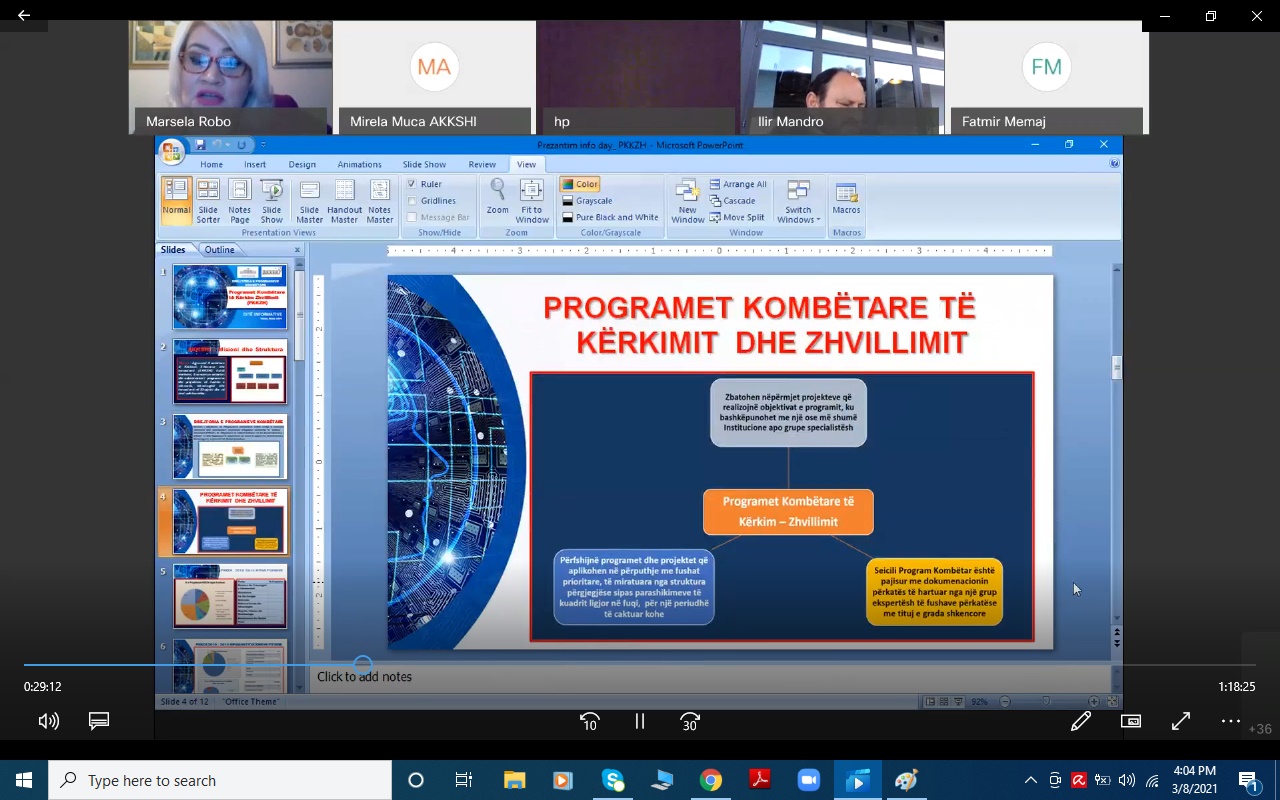Expand the Switch Windows dropdown
This screenshot has width=1280, height=800.
click(x=798, y=202)
